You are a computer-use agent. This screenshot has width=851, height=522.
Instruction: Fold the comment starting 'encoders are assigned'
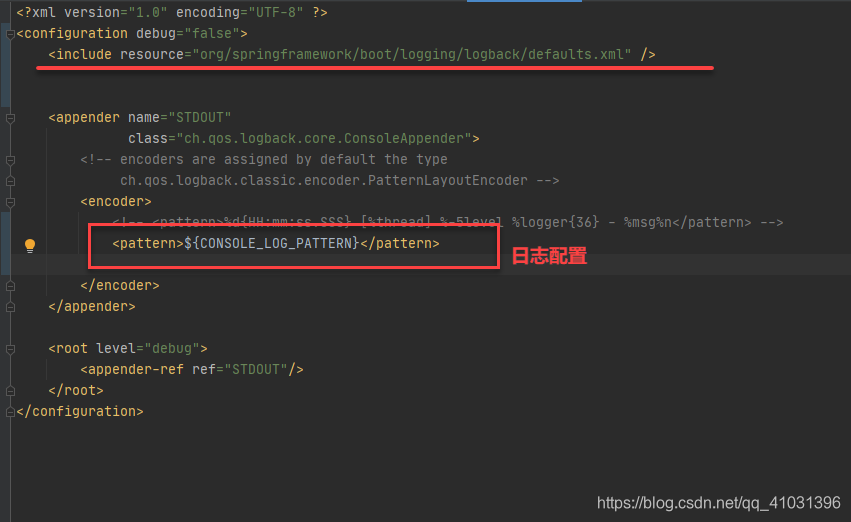tap(10, 160)
